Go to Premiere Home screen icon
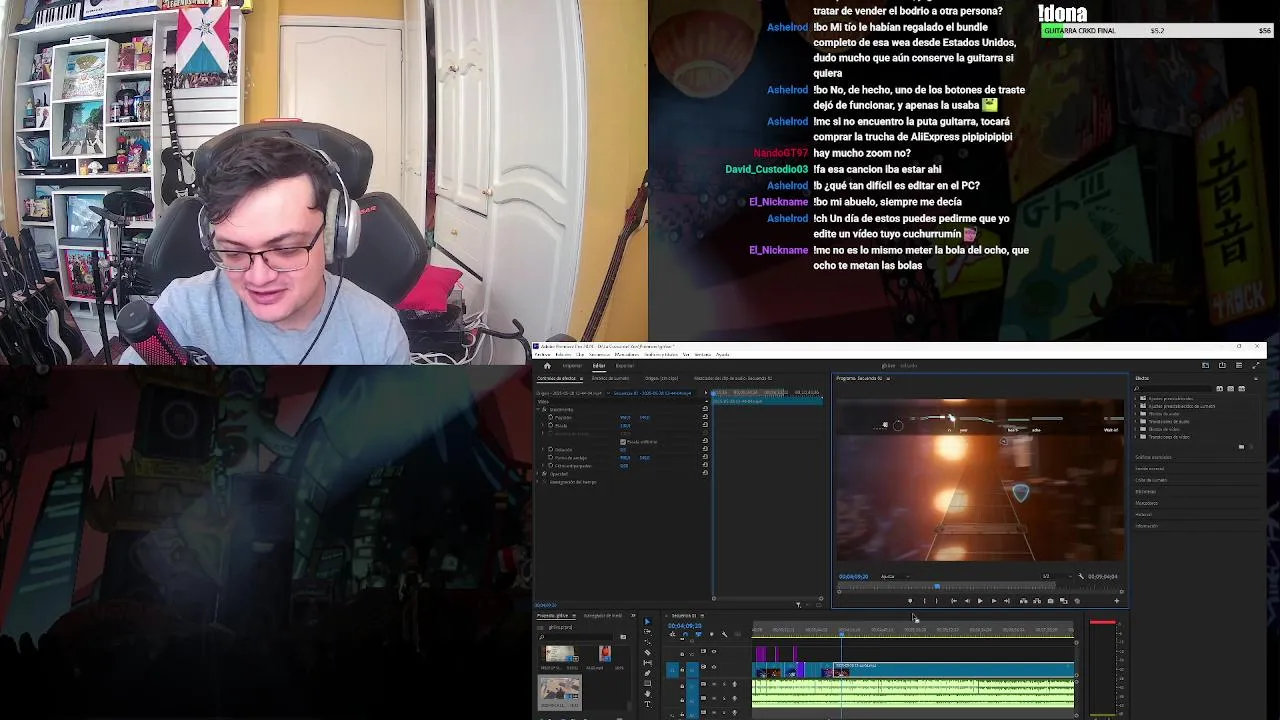 click(x=547, y=366)
